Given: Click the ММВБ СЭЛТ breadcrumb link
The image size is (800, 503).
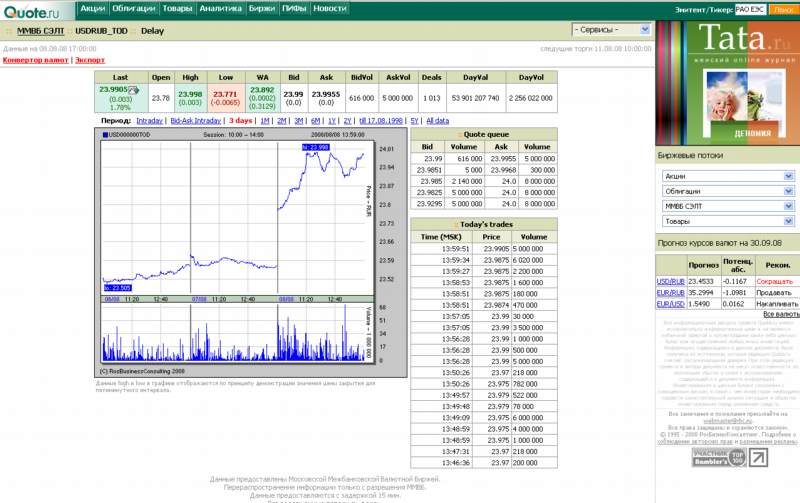Looking at the screenshot, I should pyautogui.click(x=40, y=31).
